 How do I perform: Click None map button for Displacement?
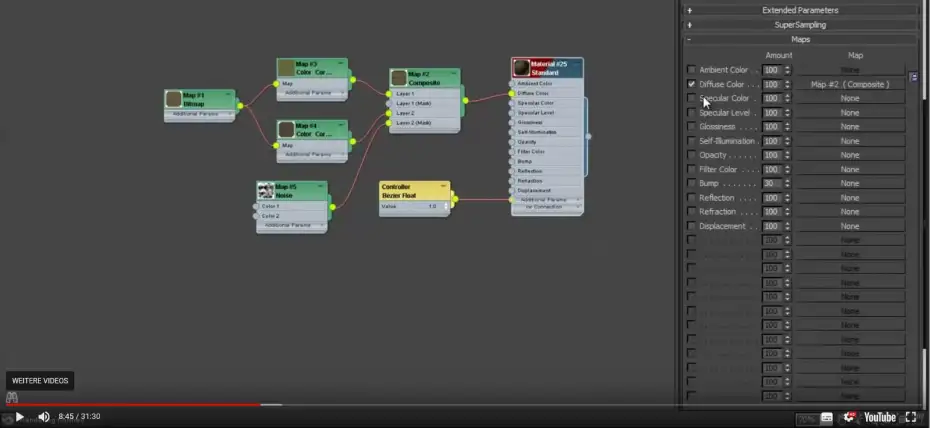[850, 226]
